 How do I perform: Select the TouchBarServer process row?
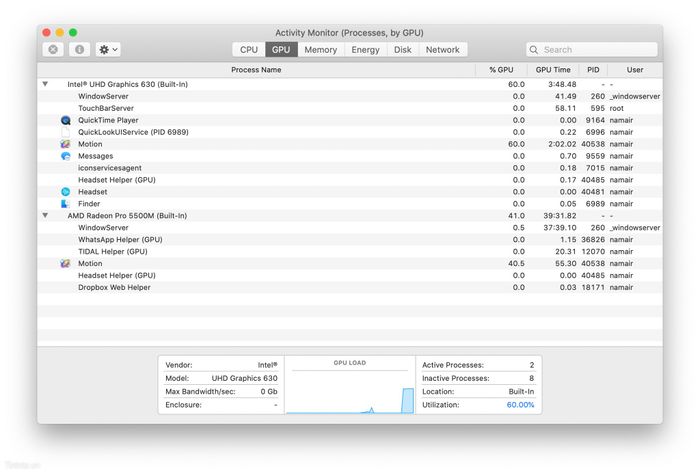pyautogui.click(x=350, y=108)
